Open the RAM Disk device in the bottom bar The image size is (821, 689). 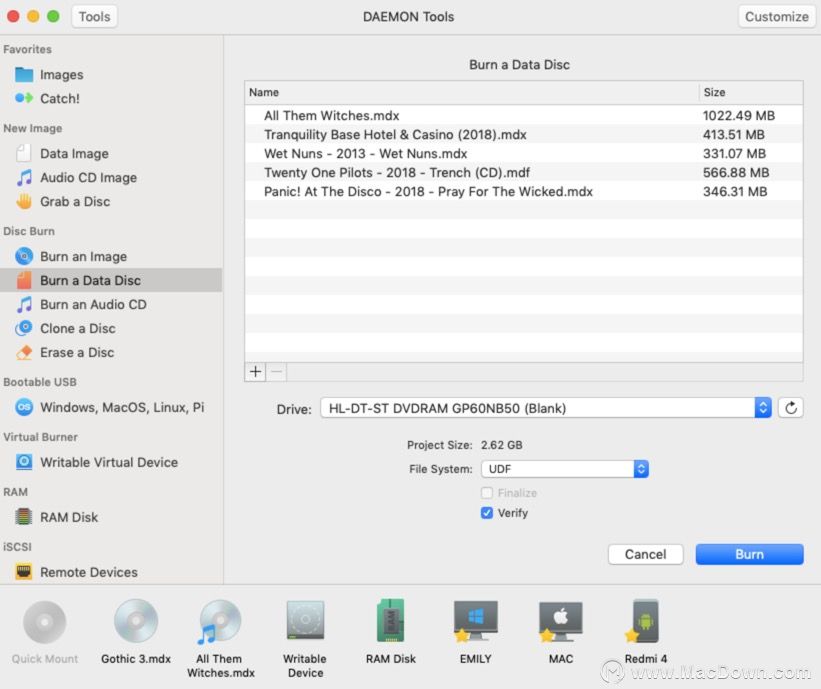click(x=391, y=620)
